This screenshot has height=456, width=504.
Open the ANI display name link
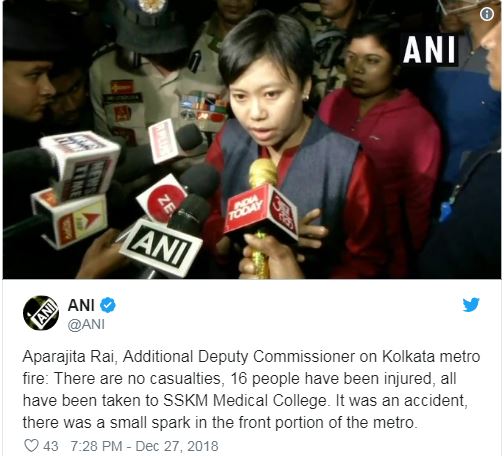coord(81,305)
